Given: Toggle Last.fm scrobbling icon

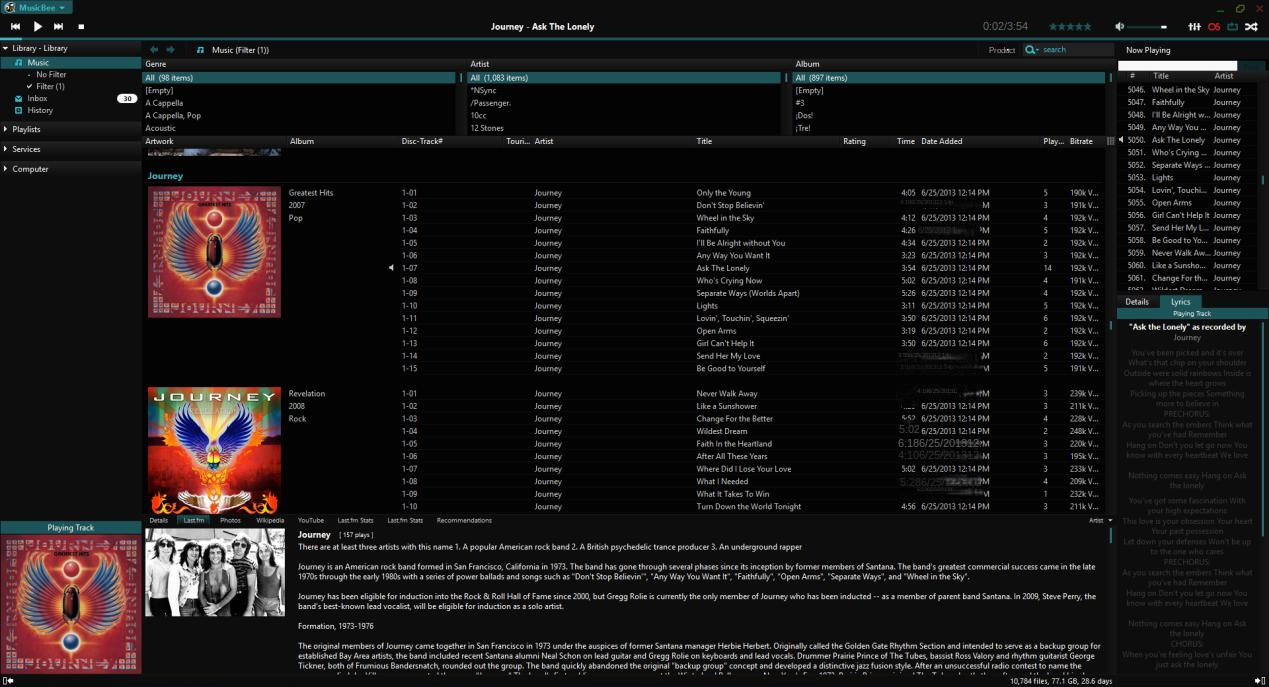Looking at the screenshot, I should 1214,26.
